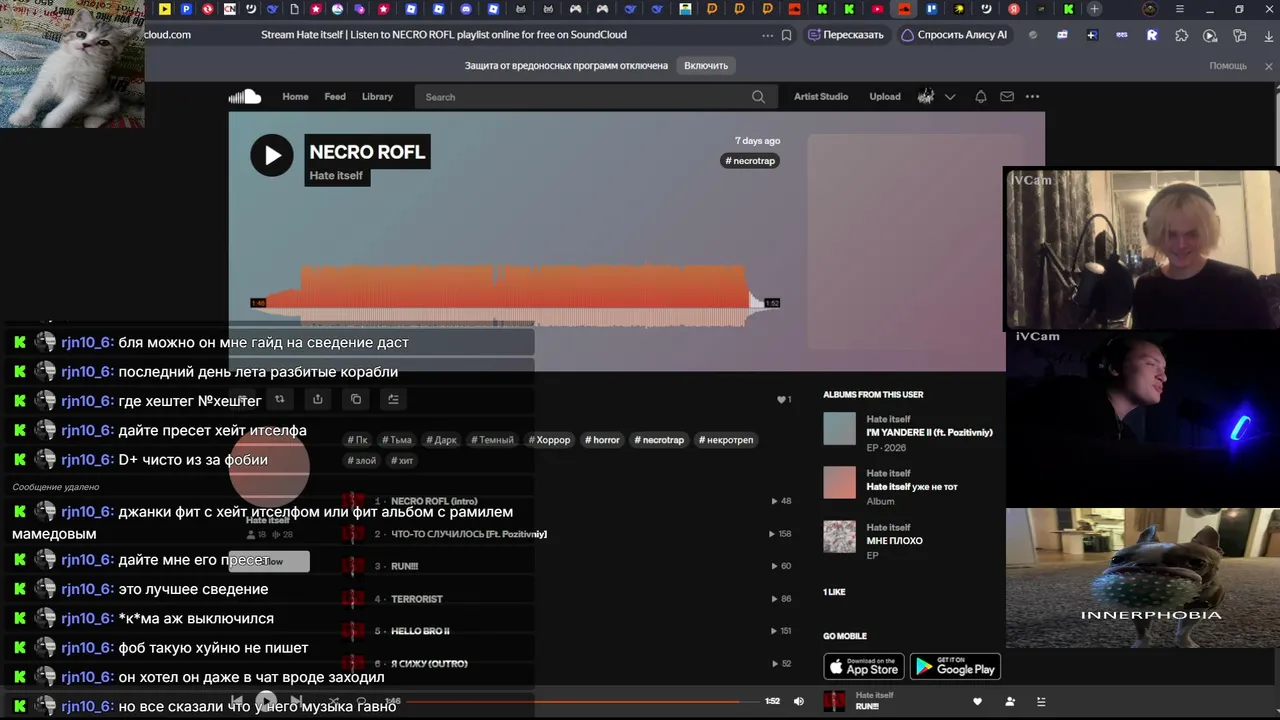Open the Library page
The height and width of the screenshot is (720, 1280).
coord(377,97)
